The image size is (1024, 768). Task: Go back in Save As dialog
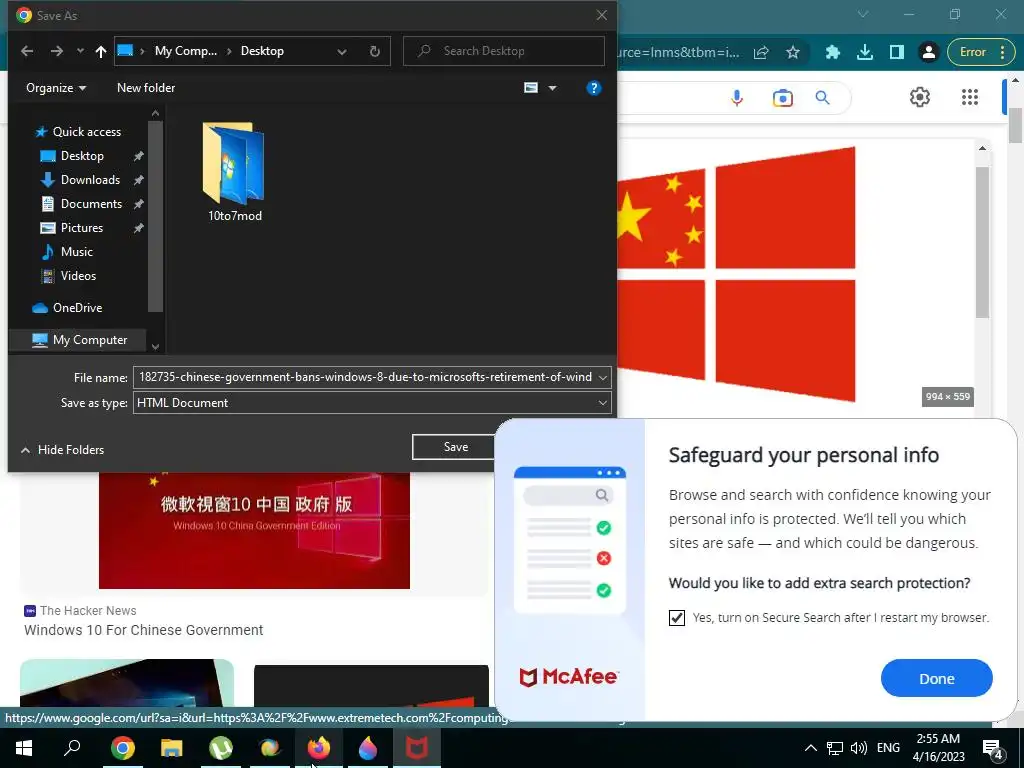pos(27,51)
